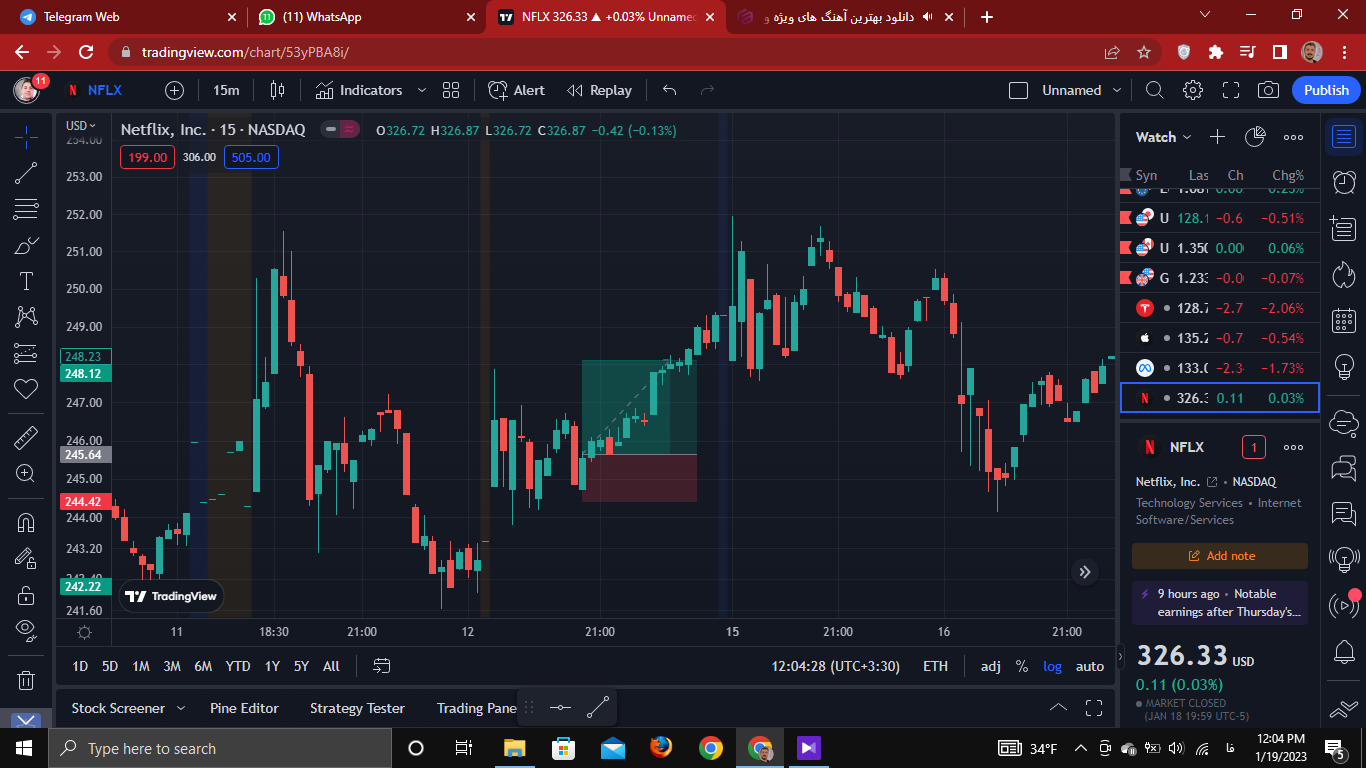Open chart settings gear icon
The height and width of the screenshot is (768, 1366).
pos(1192,90)
